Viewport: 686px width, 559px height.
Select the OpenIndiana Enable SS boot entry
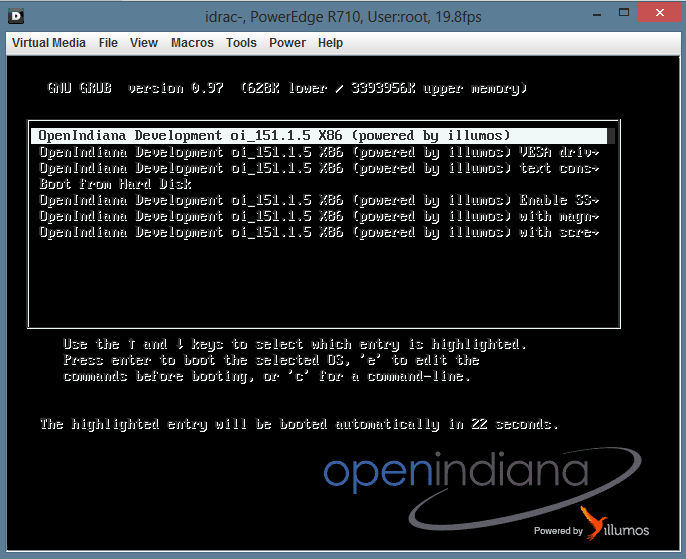[319, 200]
